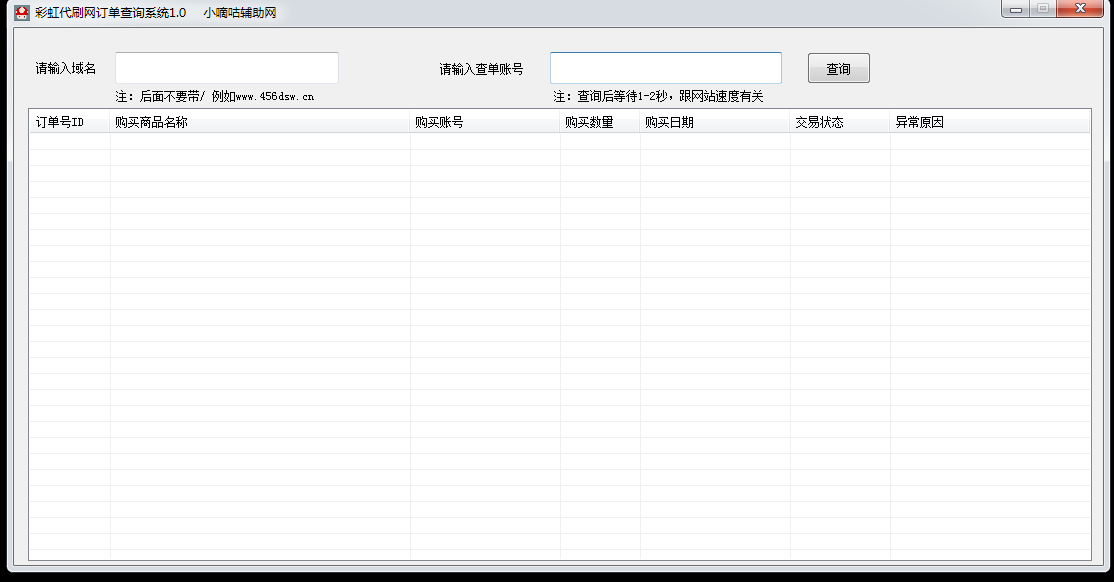This screenshot has width=1114, height=582.
Task: Click 小嘀咕辅助网 text in title bar
Action: (239, 13)
